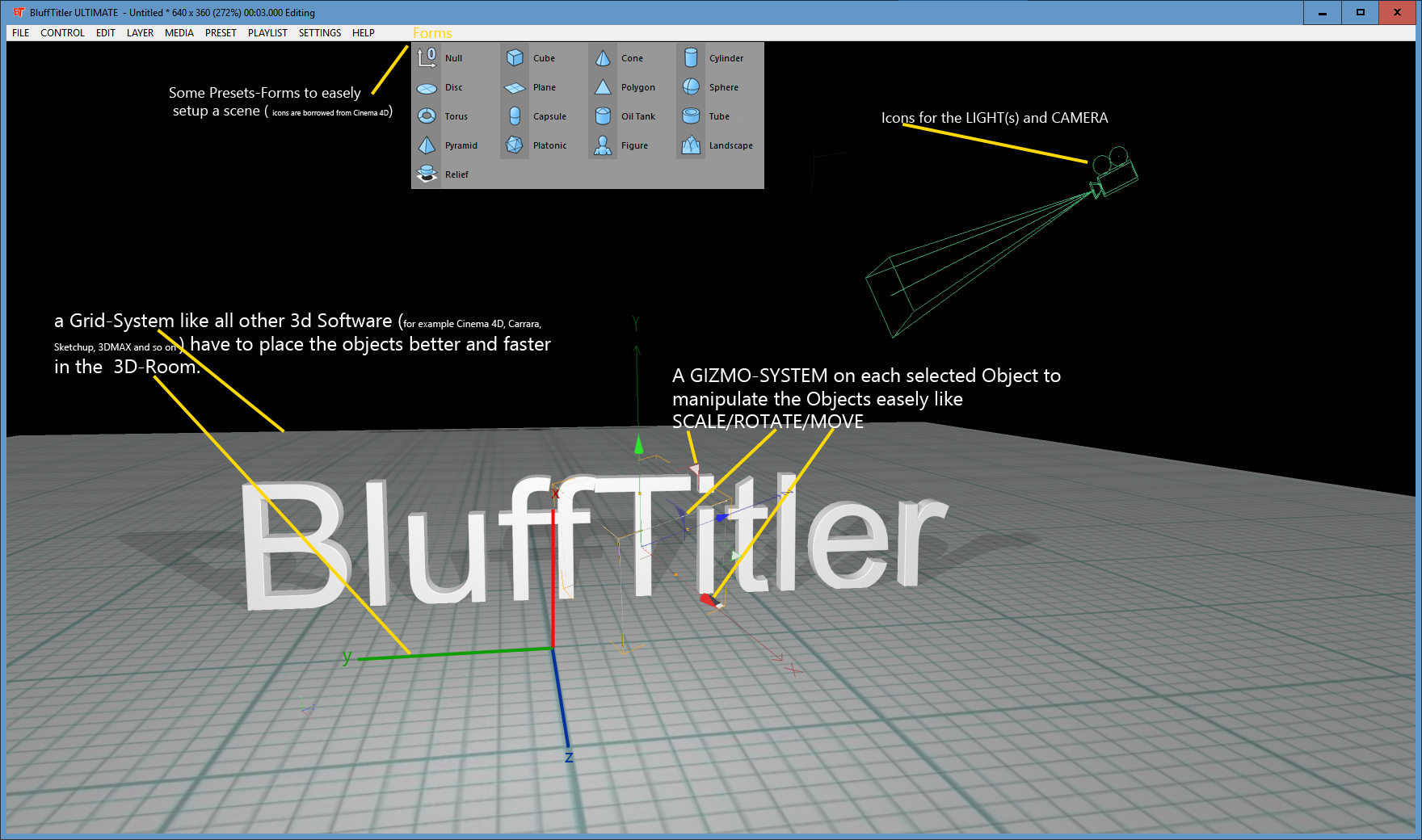This screenshot has height=840, width=1422.
Task: Open the SETTINGS menu
Action: (320, 33)
